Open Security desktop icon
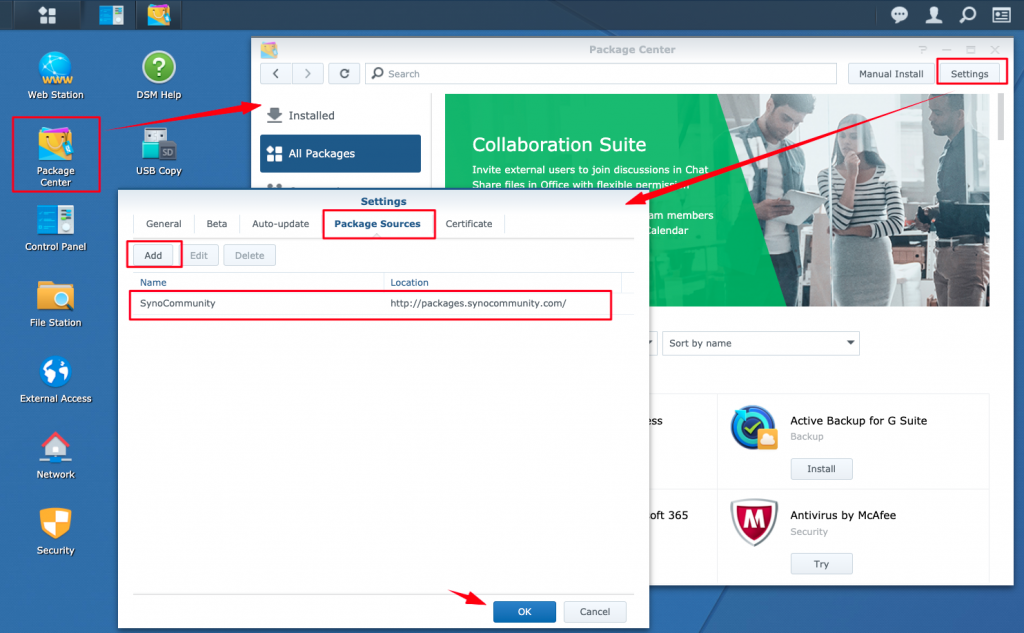Image resolution: width=1024 pixels, height=633 pixels. point(56,531)
